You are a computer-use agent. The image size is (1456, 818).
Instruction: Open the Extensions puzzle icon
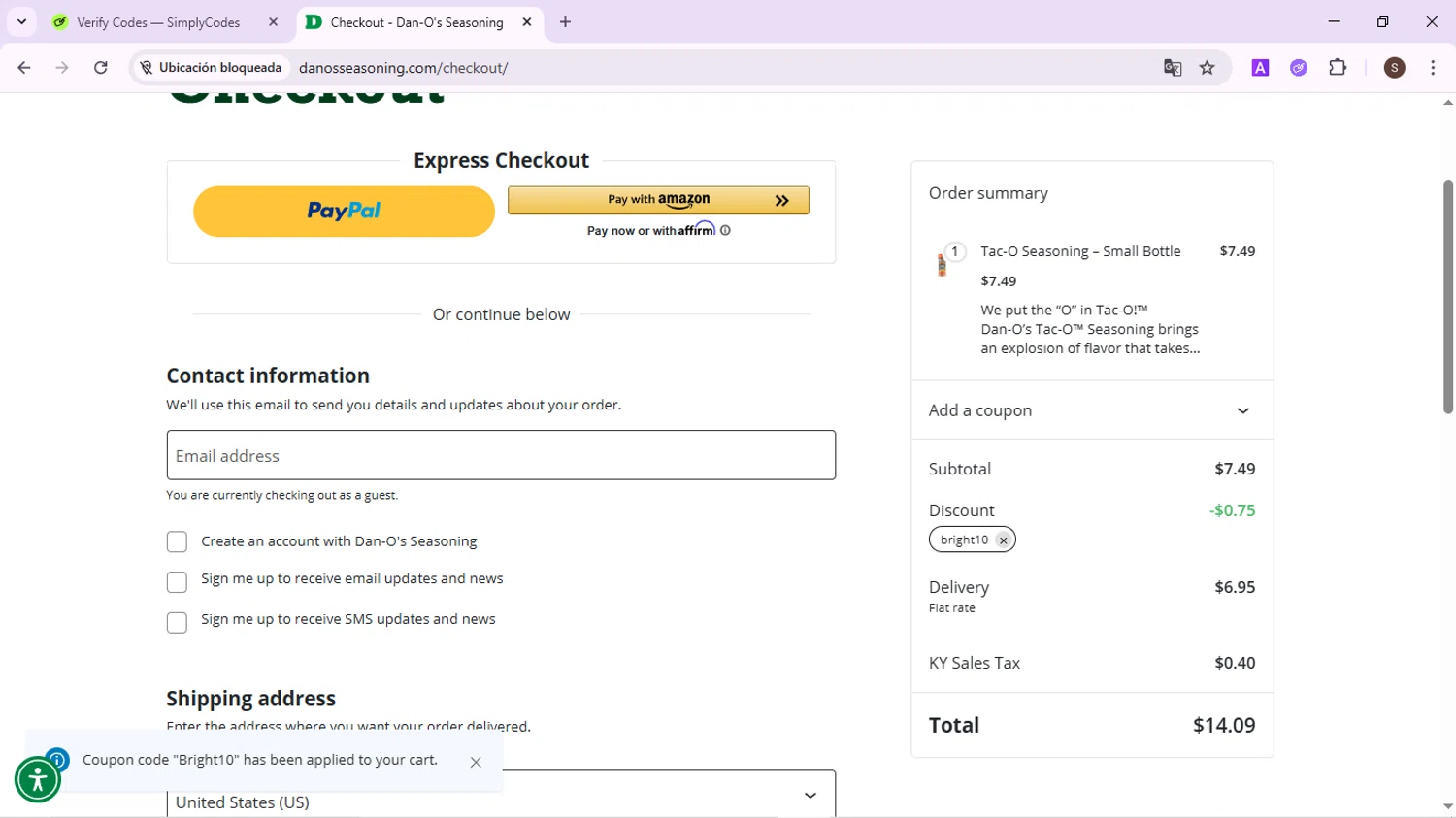(1338, 68)
